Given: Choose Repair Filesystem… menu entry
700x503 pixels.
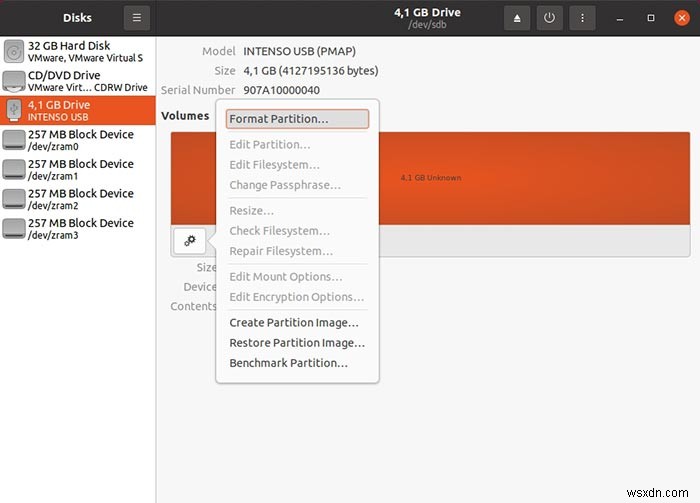Looking at the screenshot, I should click(297, 251).
